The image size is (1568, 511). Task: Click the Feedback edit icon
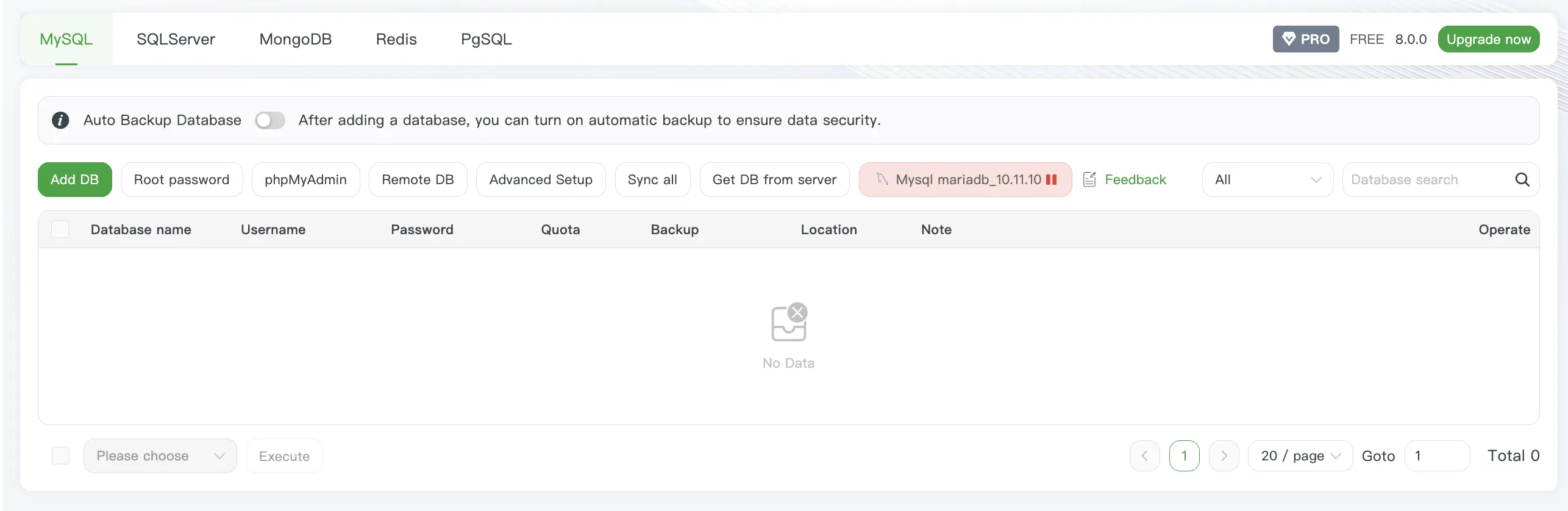(1089, 179)
